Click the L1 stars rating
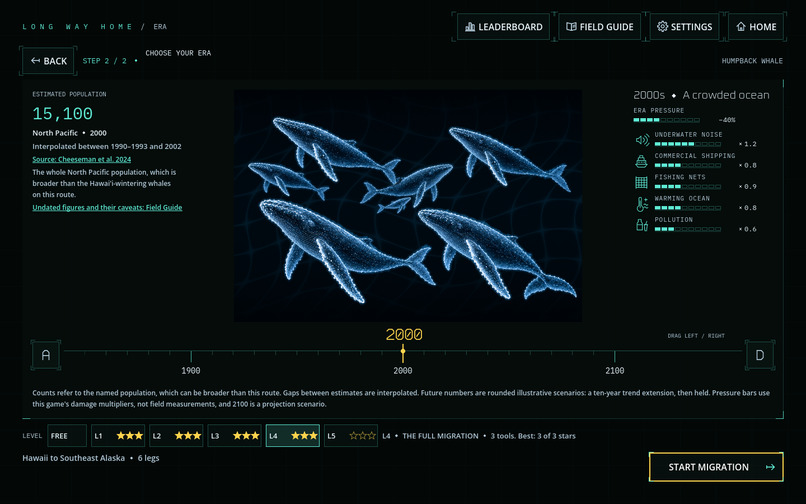806x504 pixels. tap(130, 436)
